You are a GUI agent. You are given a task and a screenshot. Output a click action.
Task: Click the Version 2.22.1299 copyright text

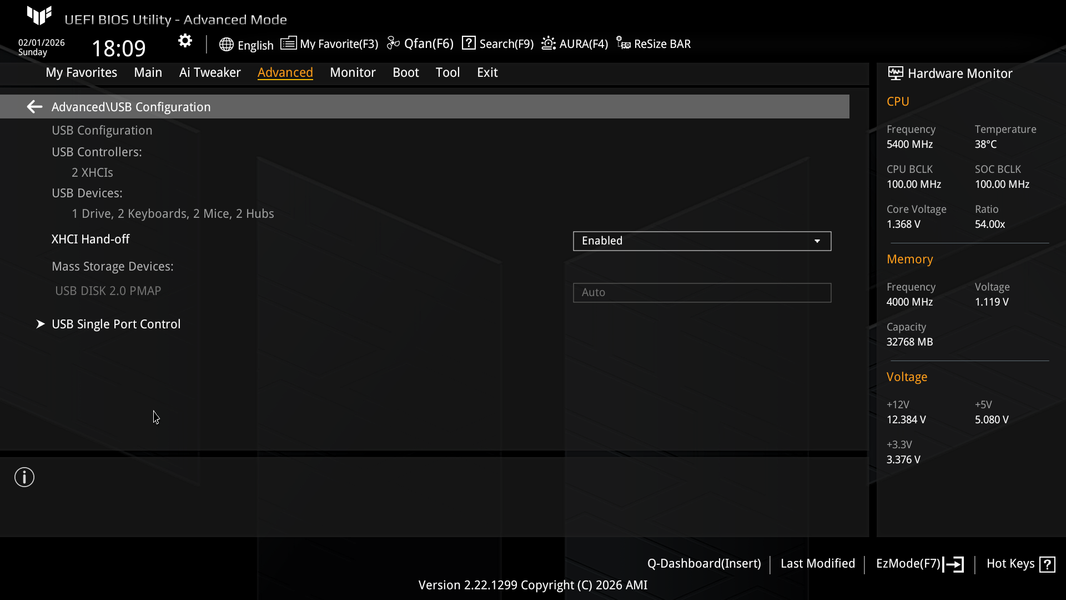click(533, 585)
